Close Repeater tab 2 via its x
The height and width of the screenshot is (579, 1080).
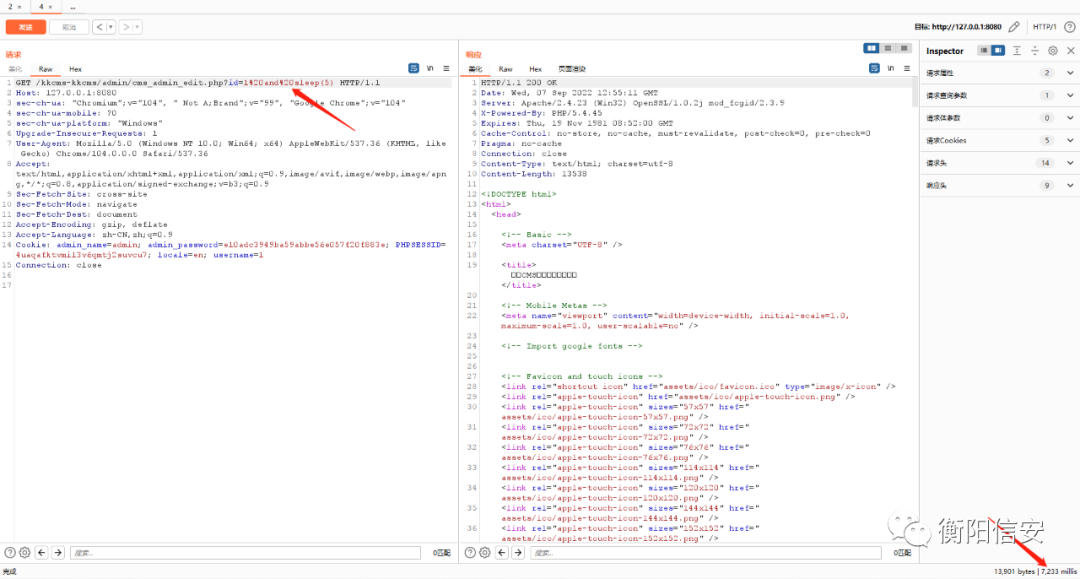point(20,6)
